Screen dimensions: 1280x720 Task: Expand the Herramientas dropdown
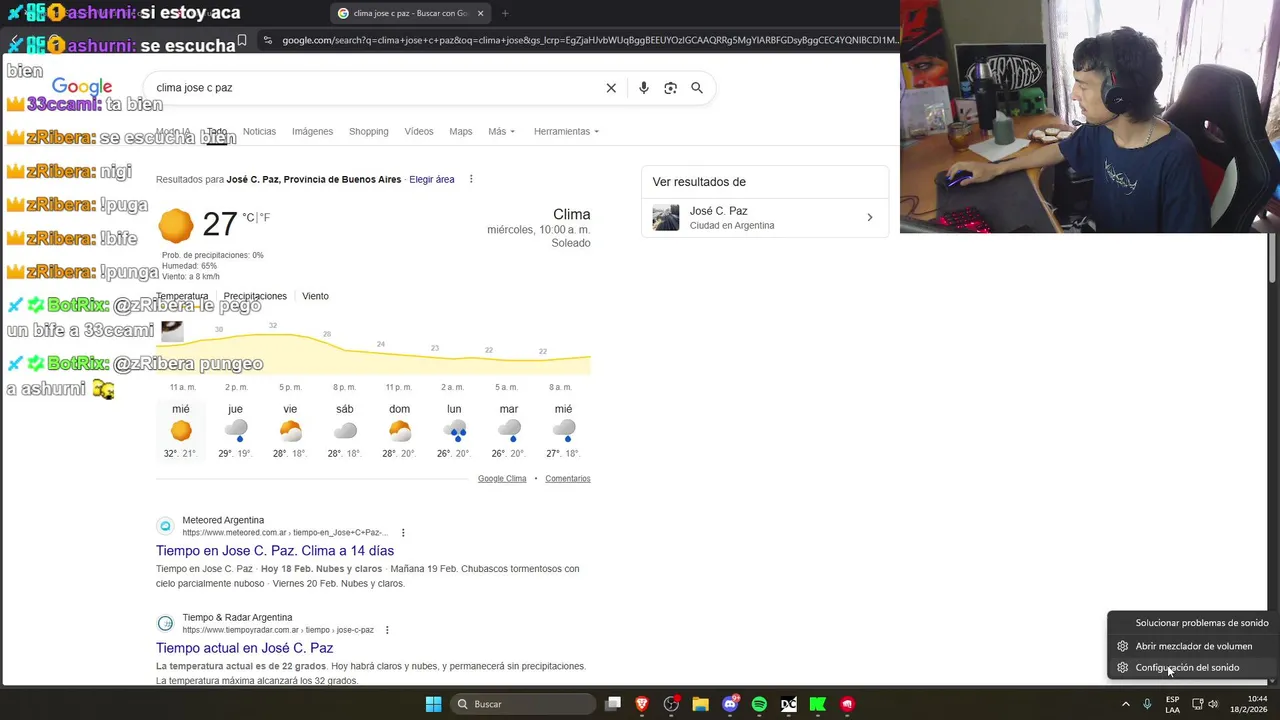(566, 131)
